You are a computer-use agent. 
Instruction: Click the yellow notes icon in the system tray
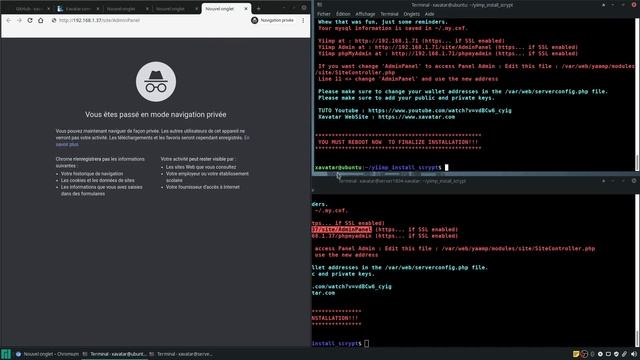point(576,354)
